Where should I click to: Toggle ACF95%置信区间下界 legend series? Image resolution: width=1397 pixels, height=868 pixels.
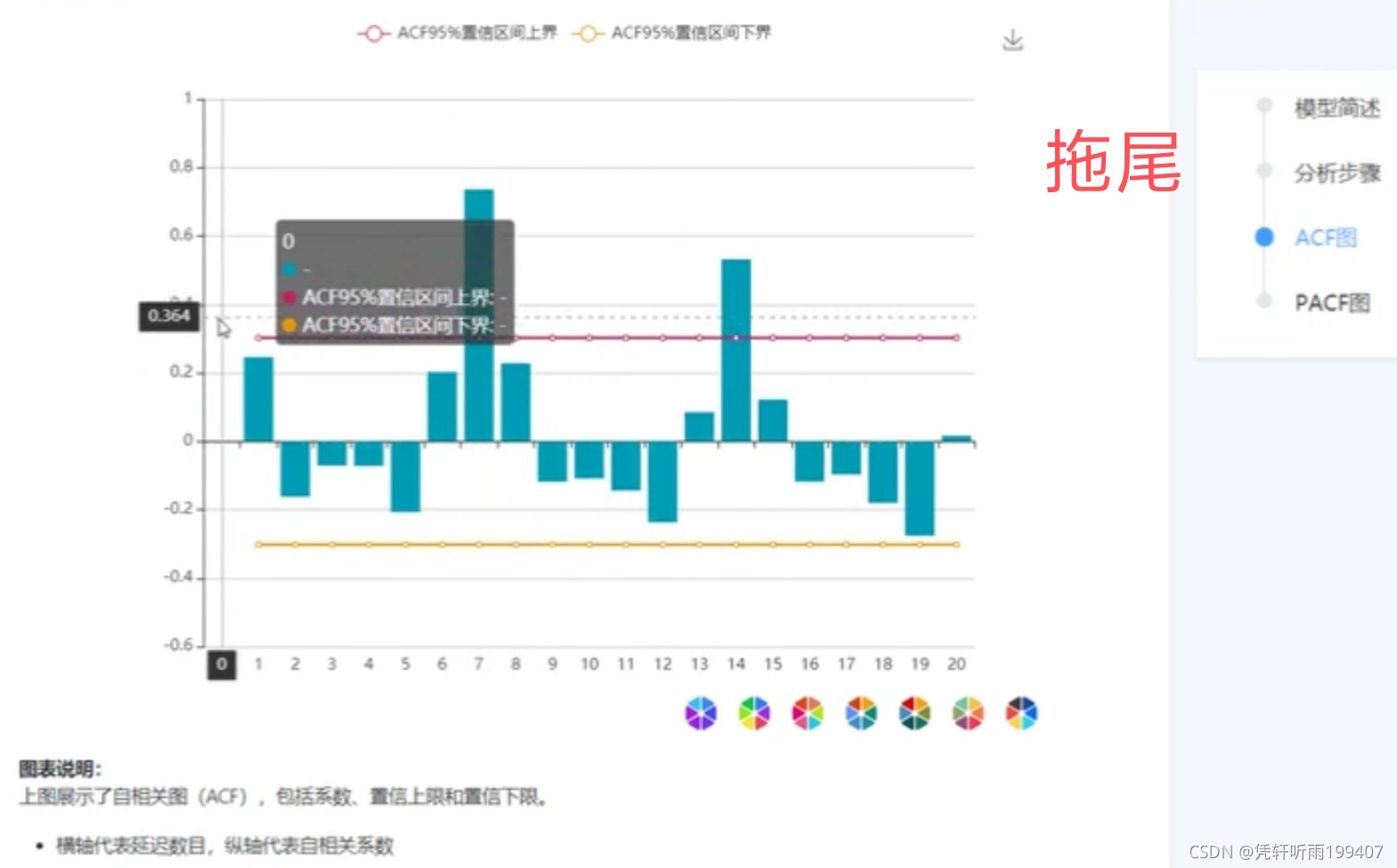(672, 33)
